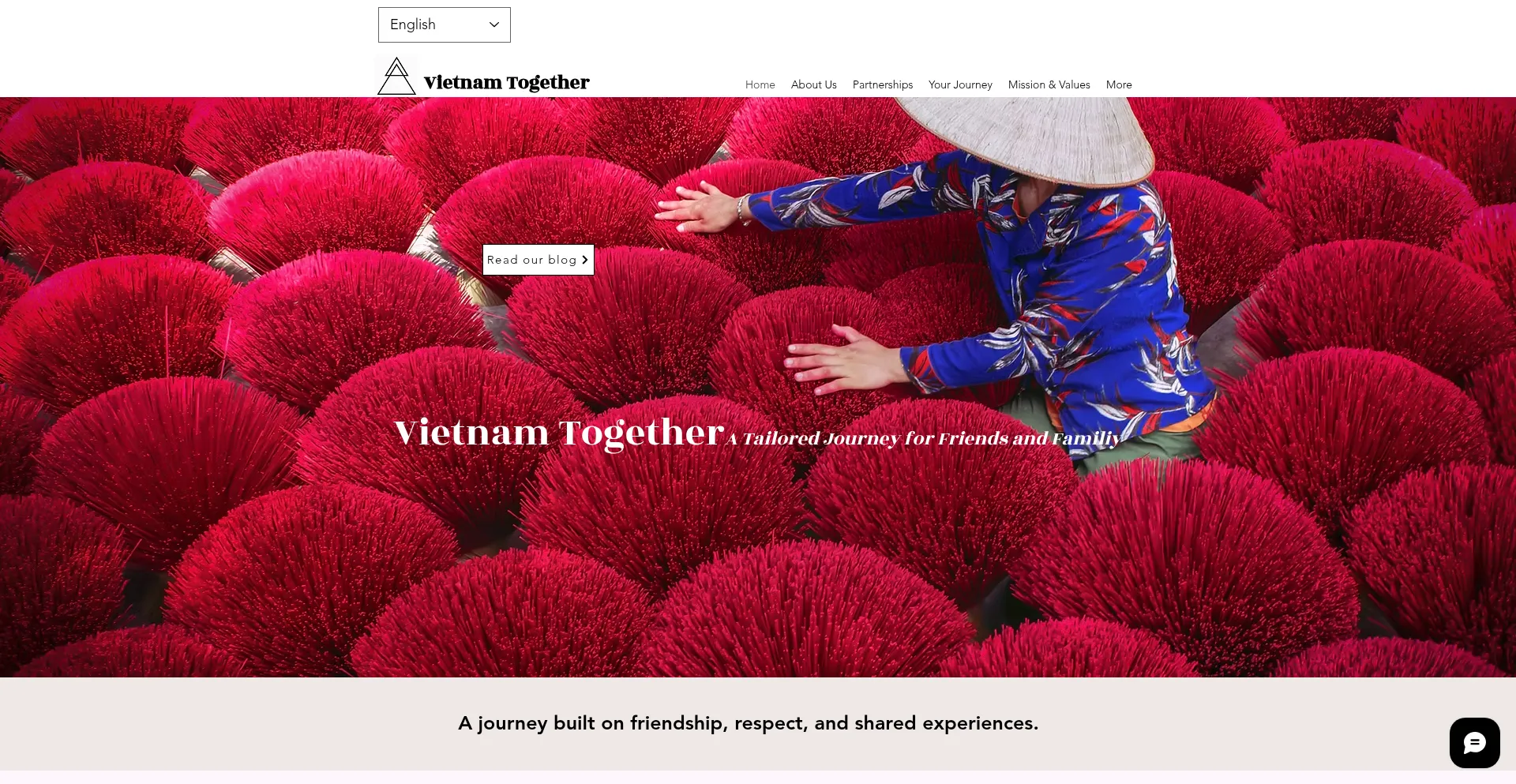This screenshot has height=784, width=1516.
Task: Navigate to Partnerships
Action: (x=882, y=84)
